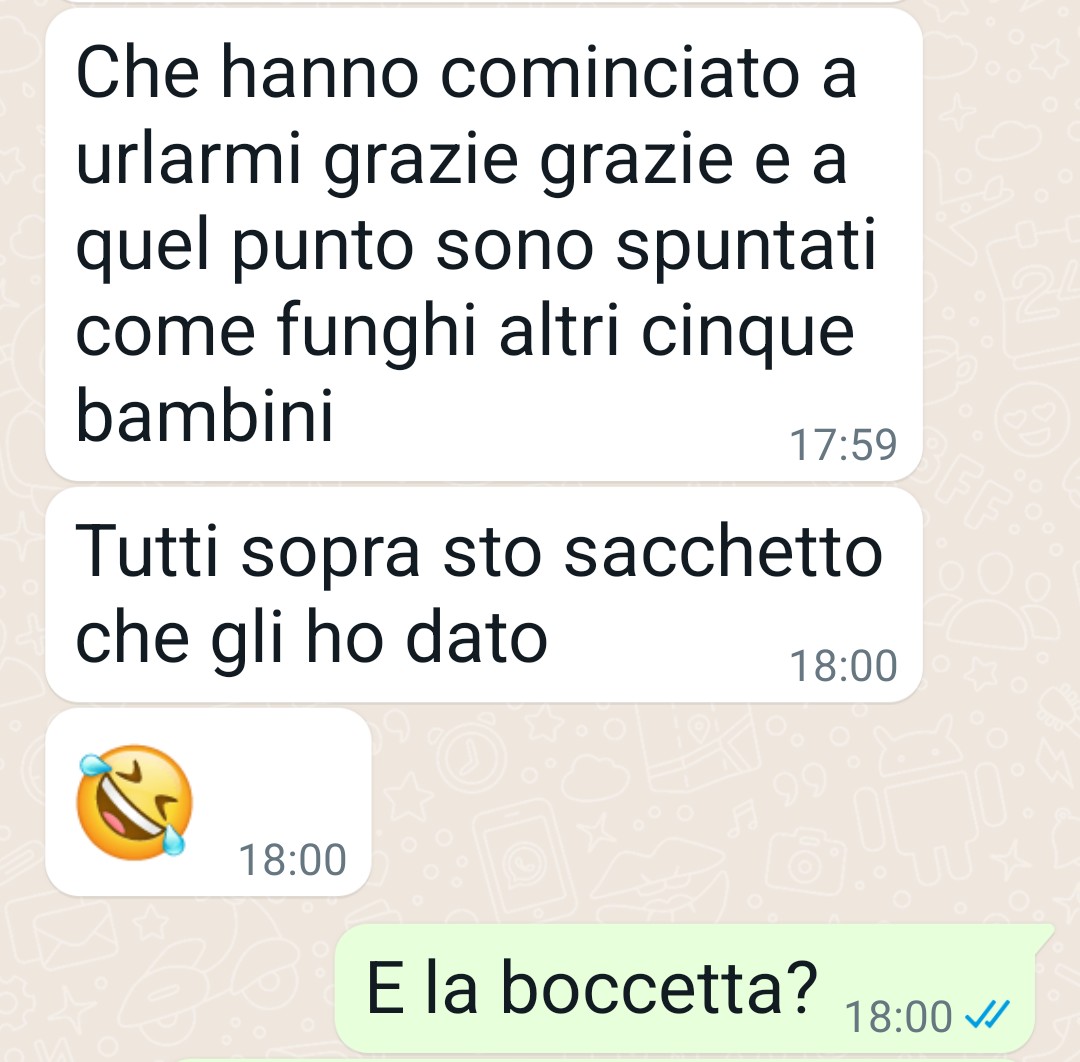Tap the 18:00 time on sent message
1080x1062 pixels.
tap(898, 1017)
